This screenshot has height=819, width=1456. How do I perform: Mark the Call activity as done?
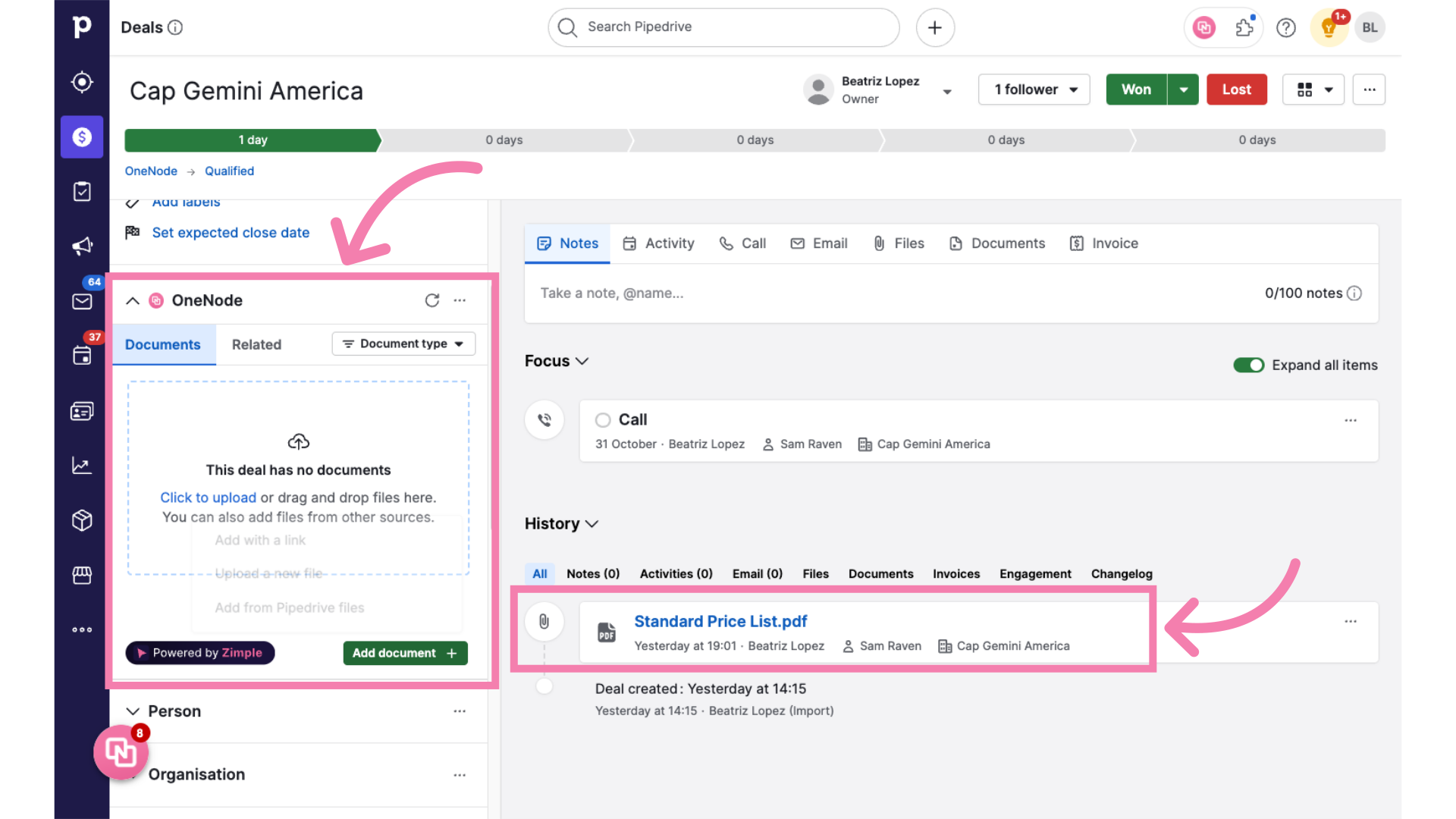pyautogui.click(x=603, y=420)
